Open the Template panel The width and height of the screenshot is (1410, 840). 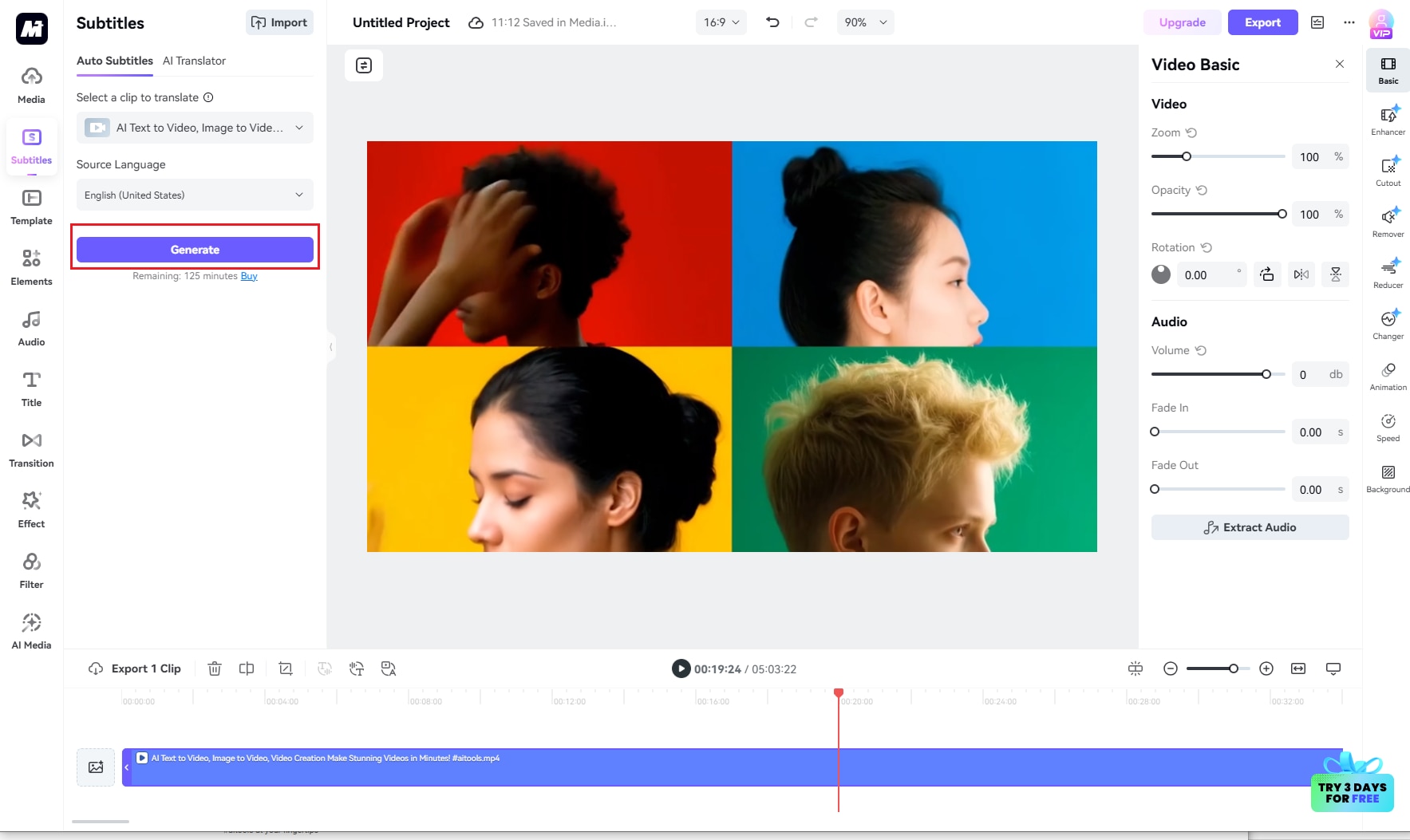31,207
